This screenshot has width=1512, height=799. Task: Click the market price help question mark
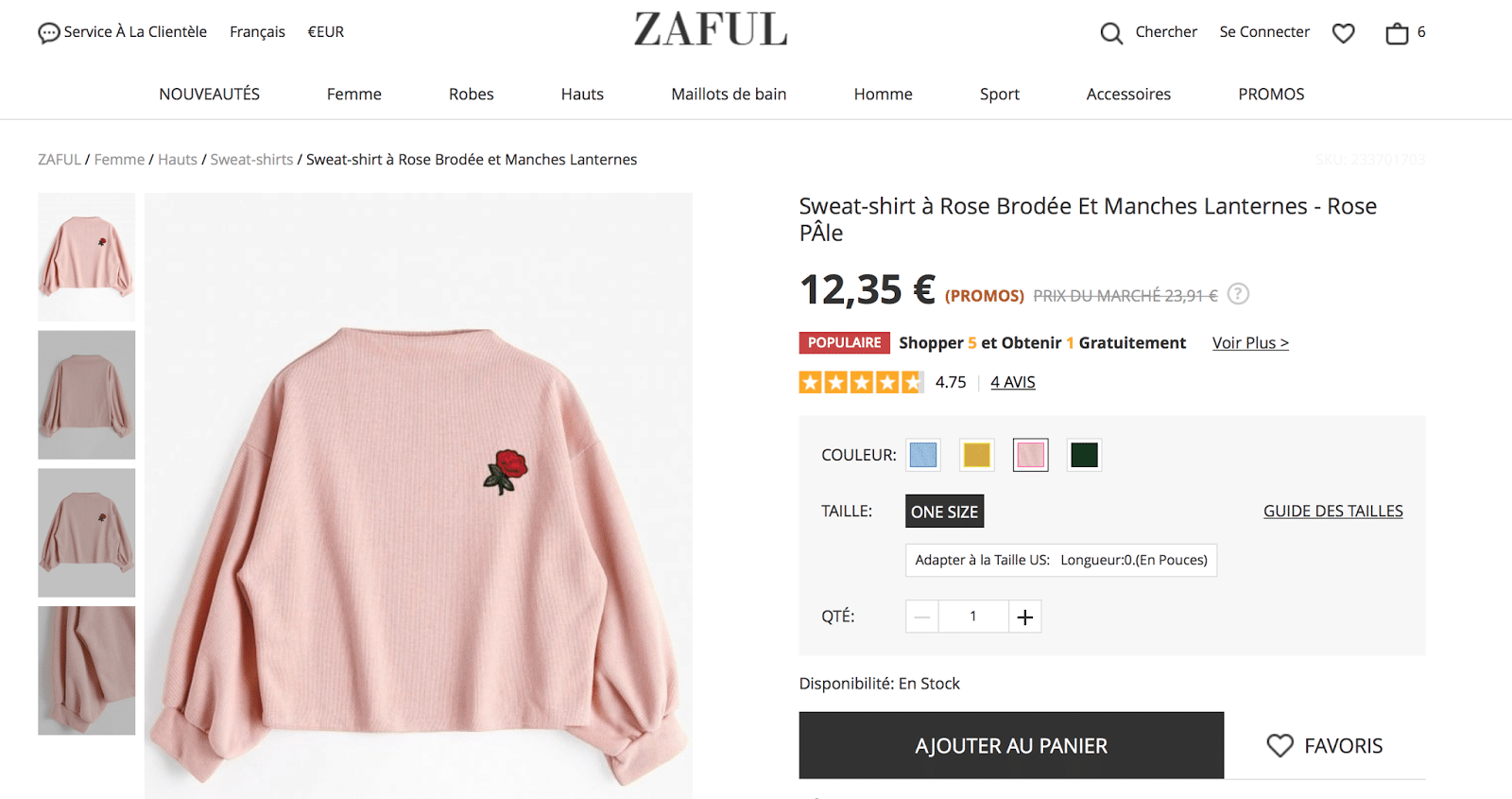click(1238, 294)
